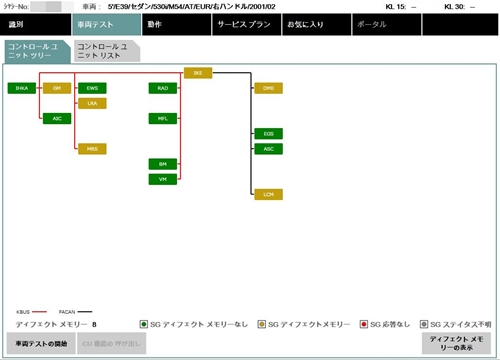Select the ASC control unit box

click(x=268, y=149)
